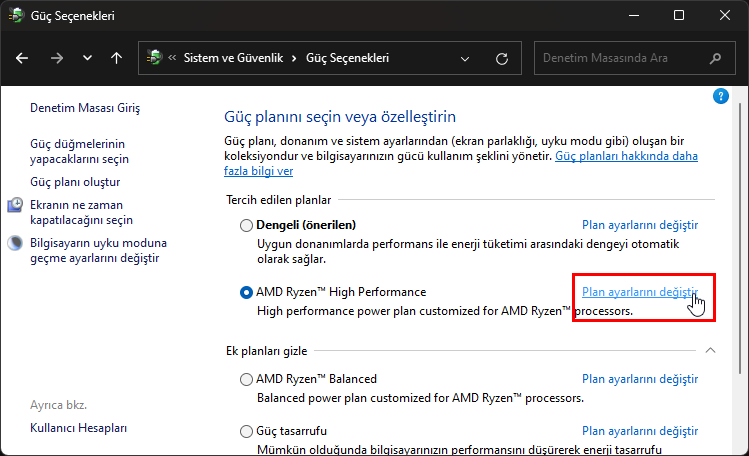Expand the address bar history dropdown
The height and width of the screenshot is (456, 749).
465,59
